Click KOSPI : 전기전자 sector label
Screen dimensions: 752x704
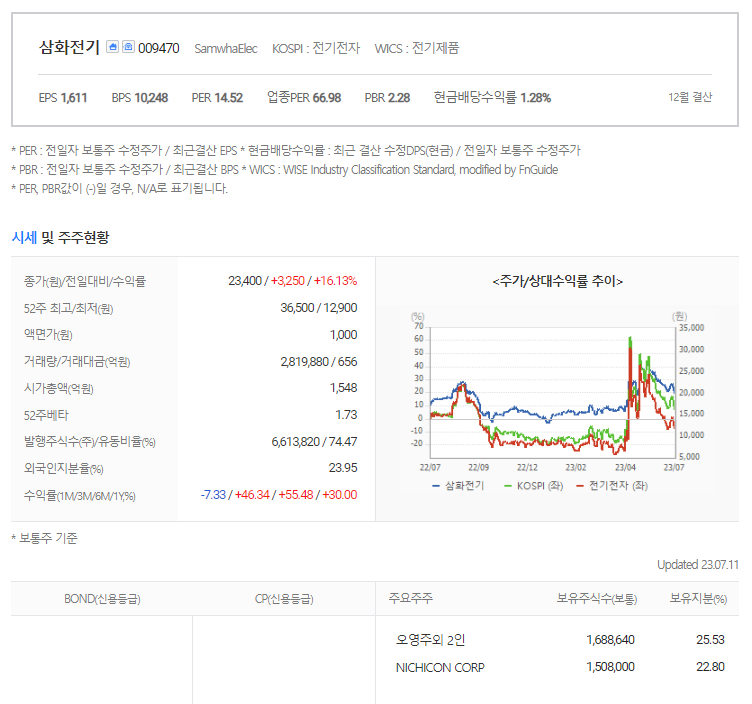[x=316, y=48]
